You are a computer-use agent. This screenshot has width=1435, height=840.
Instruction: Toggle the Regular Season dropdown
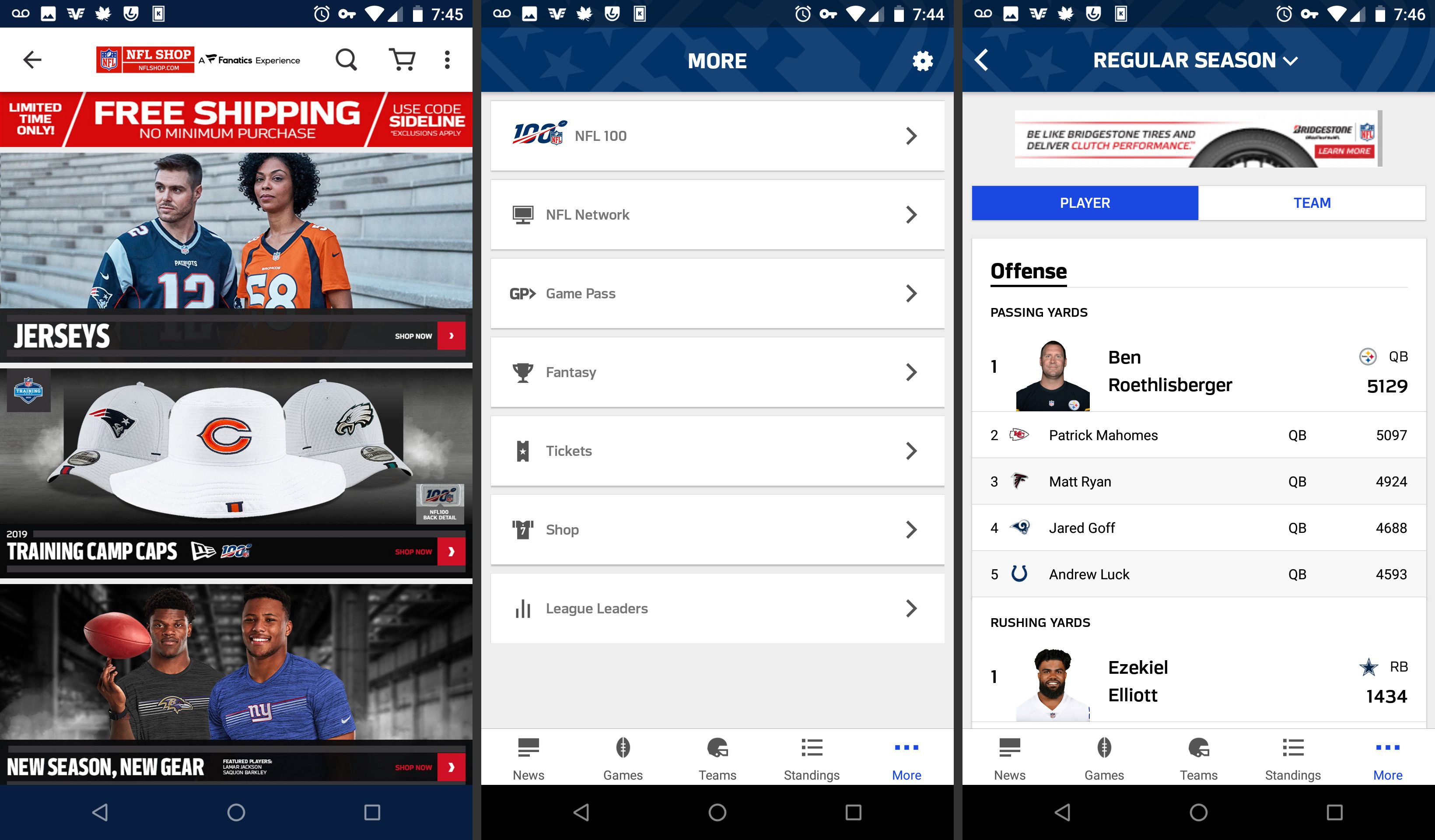coord(1196,60)
